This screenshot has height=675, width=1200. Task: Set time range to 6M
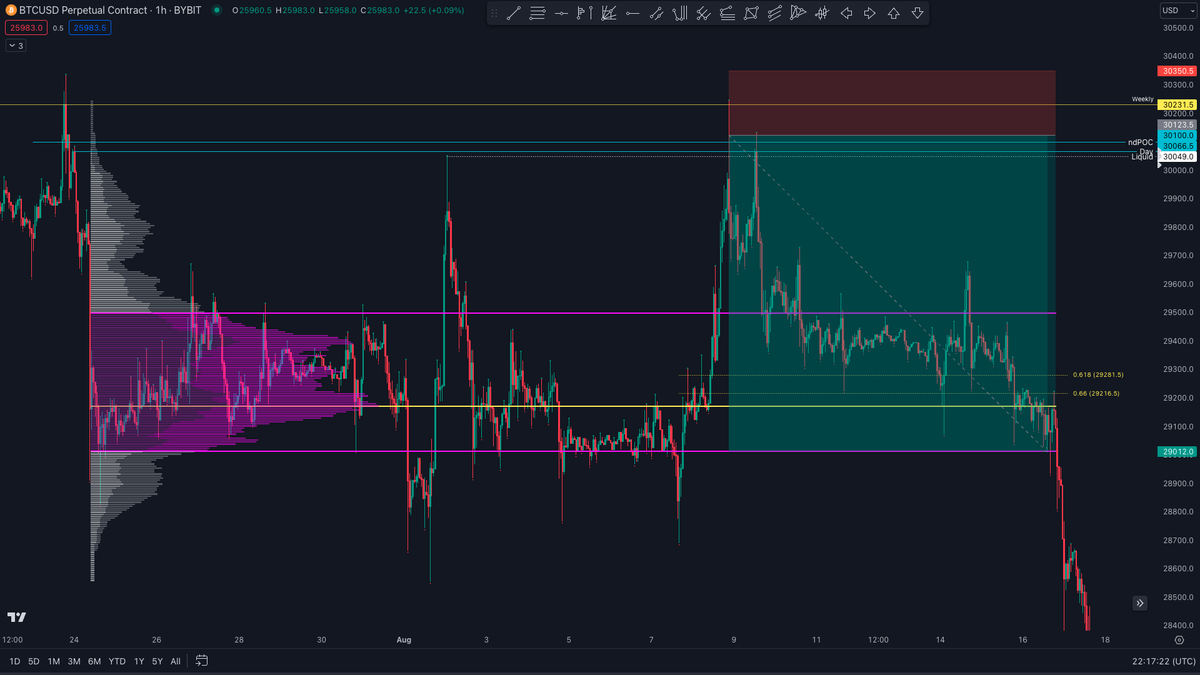(94, 661)
